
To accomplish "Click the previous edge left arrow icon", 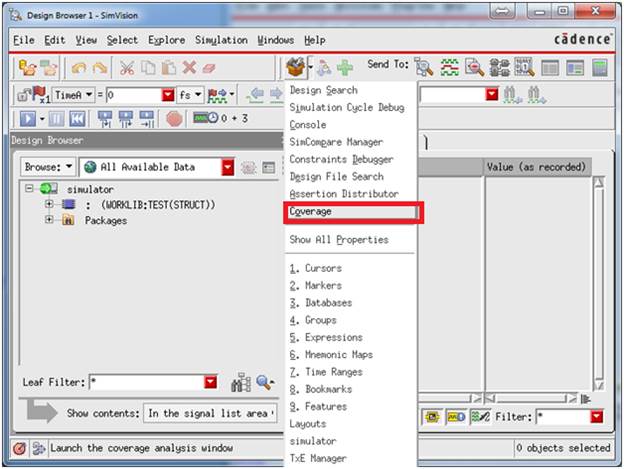I will (255, 95).
